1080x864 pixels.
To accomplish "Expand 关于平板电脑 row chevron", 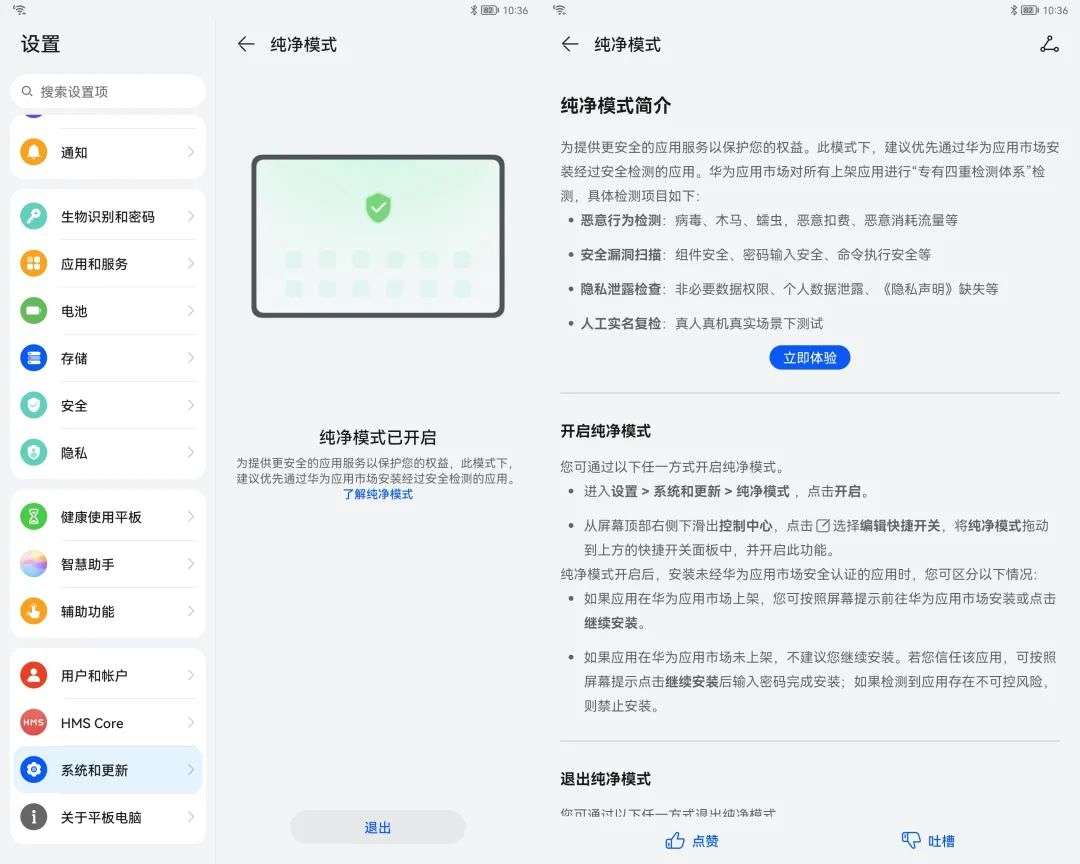I will pyautogui.click(x=191, y=817).
